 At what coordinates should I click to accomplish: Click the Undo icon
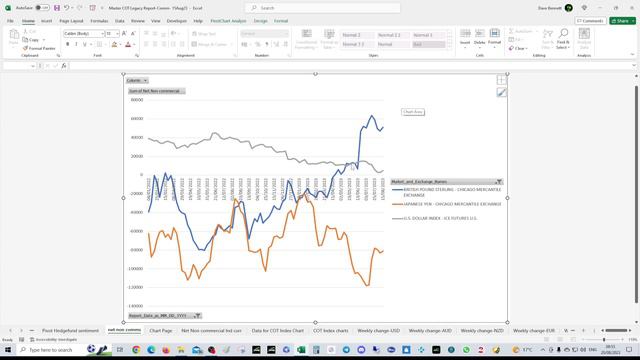tap(66, 8)
